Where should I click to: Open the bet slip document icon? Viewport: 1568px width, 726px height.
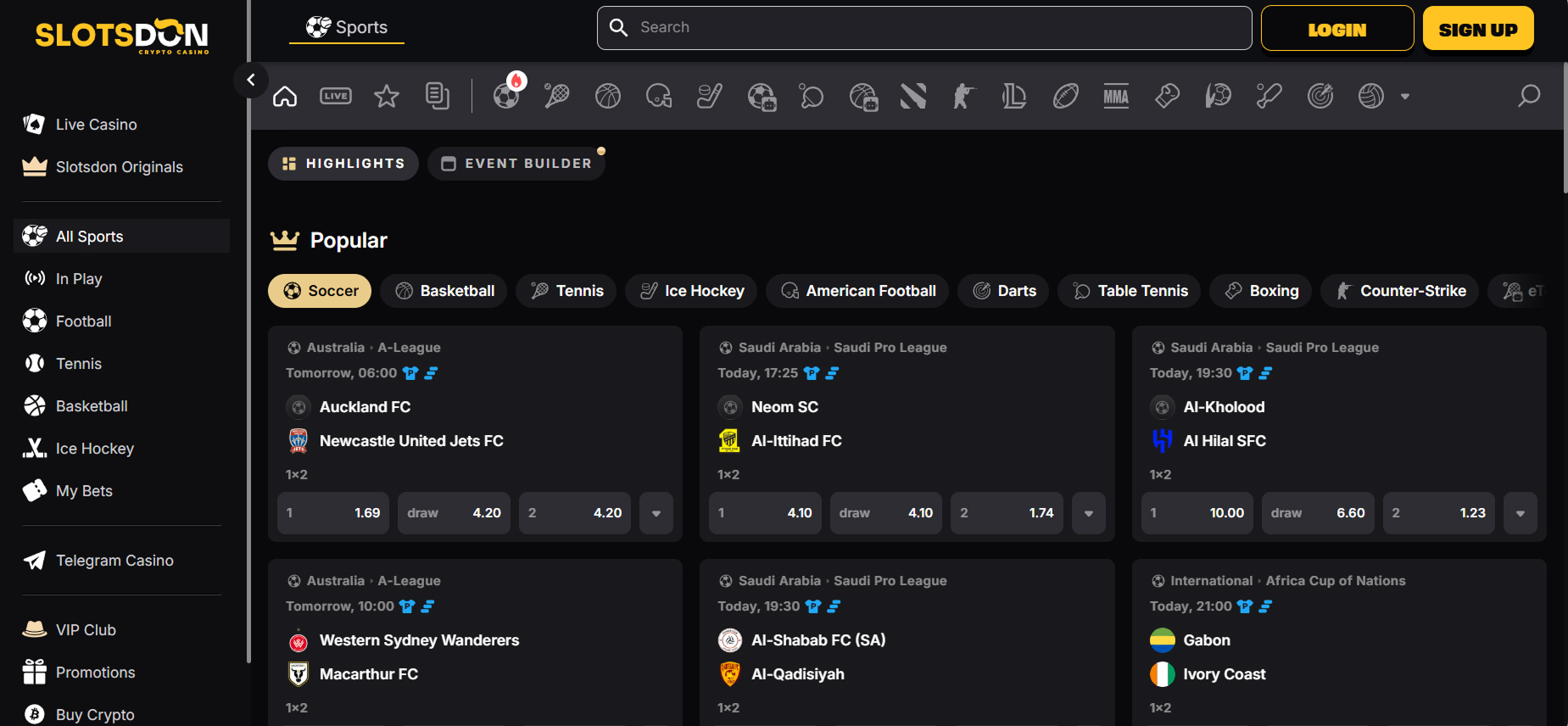438,97
